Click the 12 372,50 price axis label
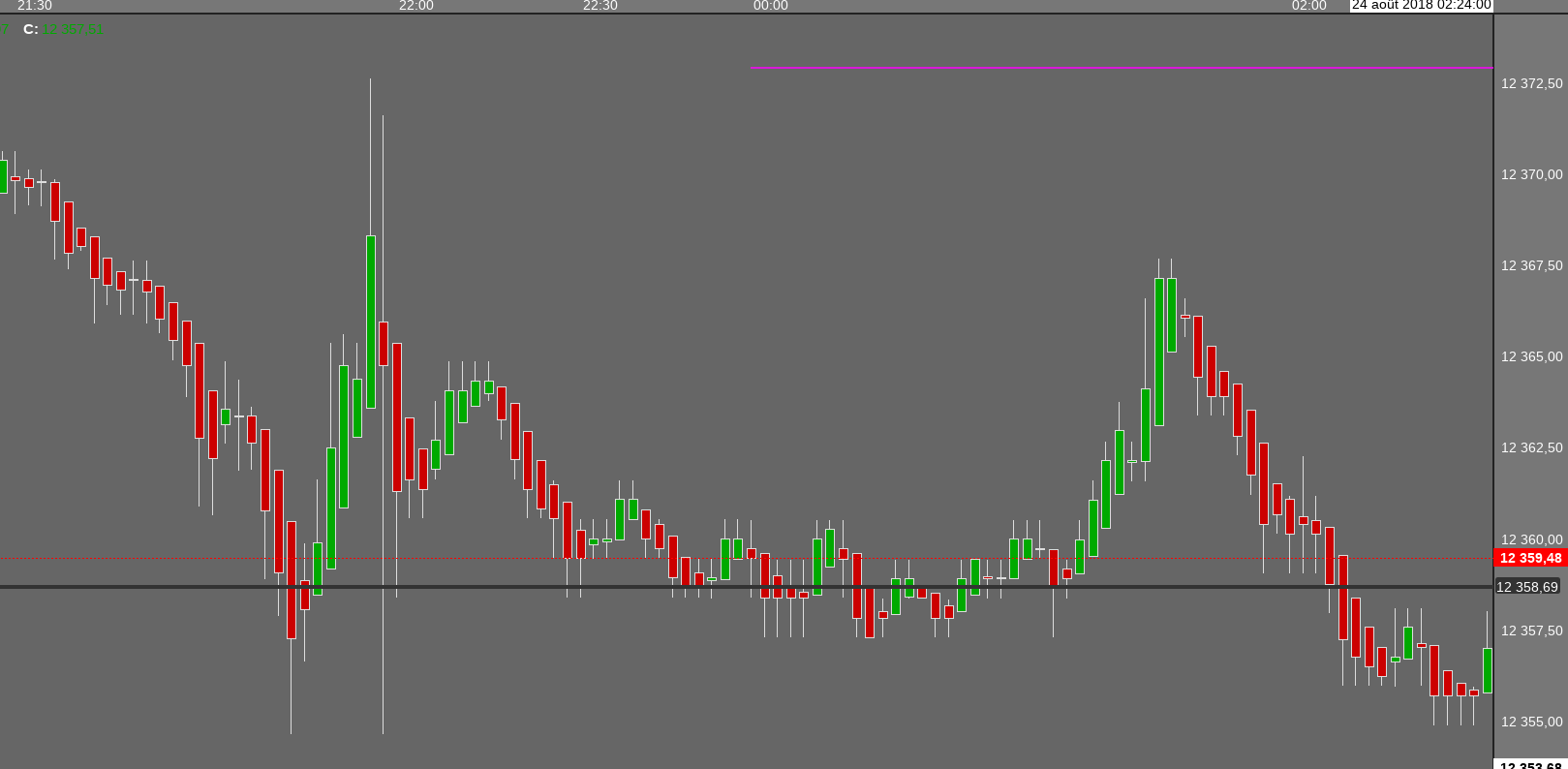The width and height of the screenshot is (1568, 769). (1531, 83)
